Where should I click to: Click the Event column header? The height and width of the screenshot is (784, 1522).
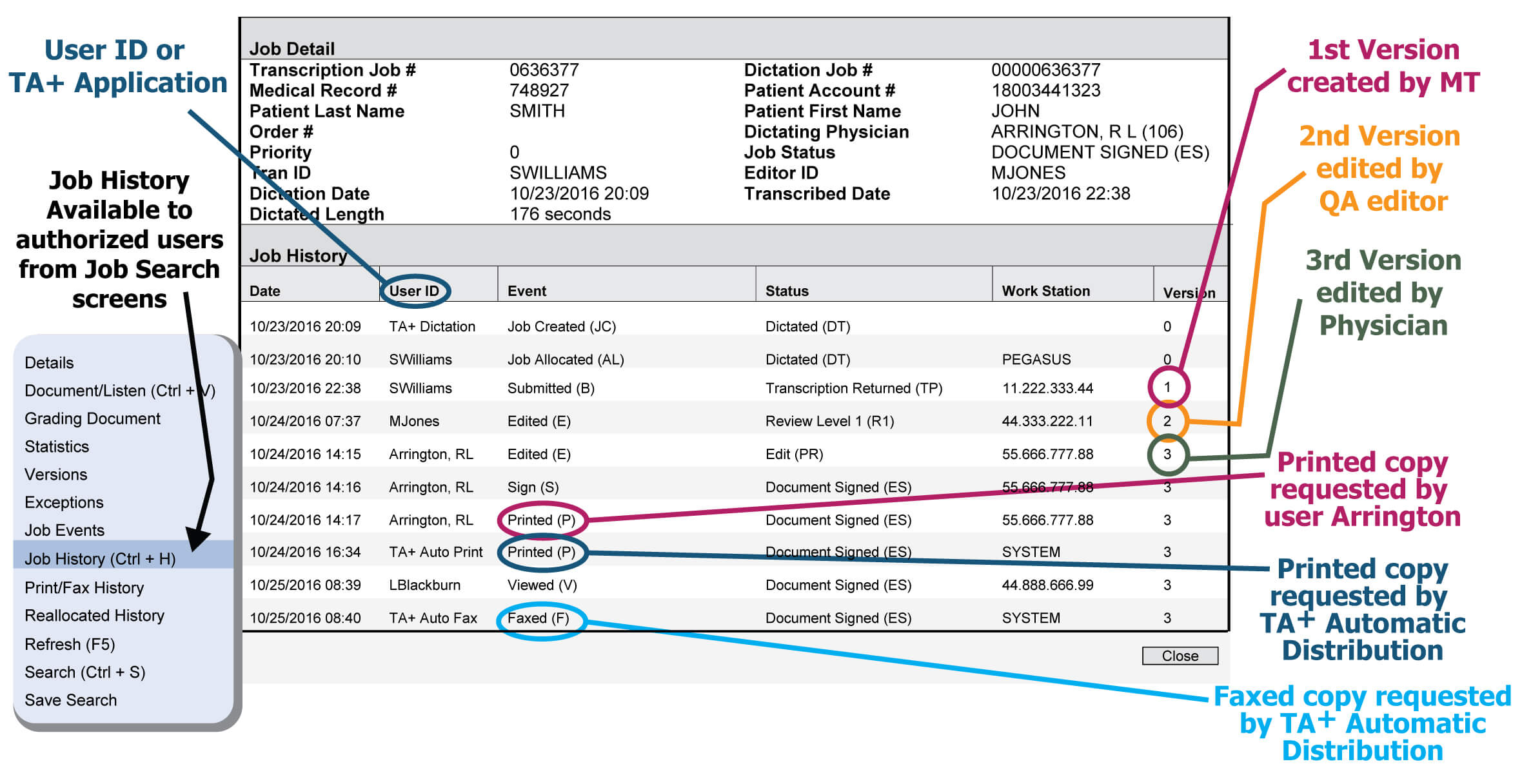coord(526,291)
